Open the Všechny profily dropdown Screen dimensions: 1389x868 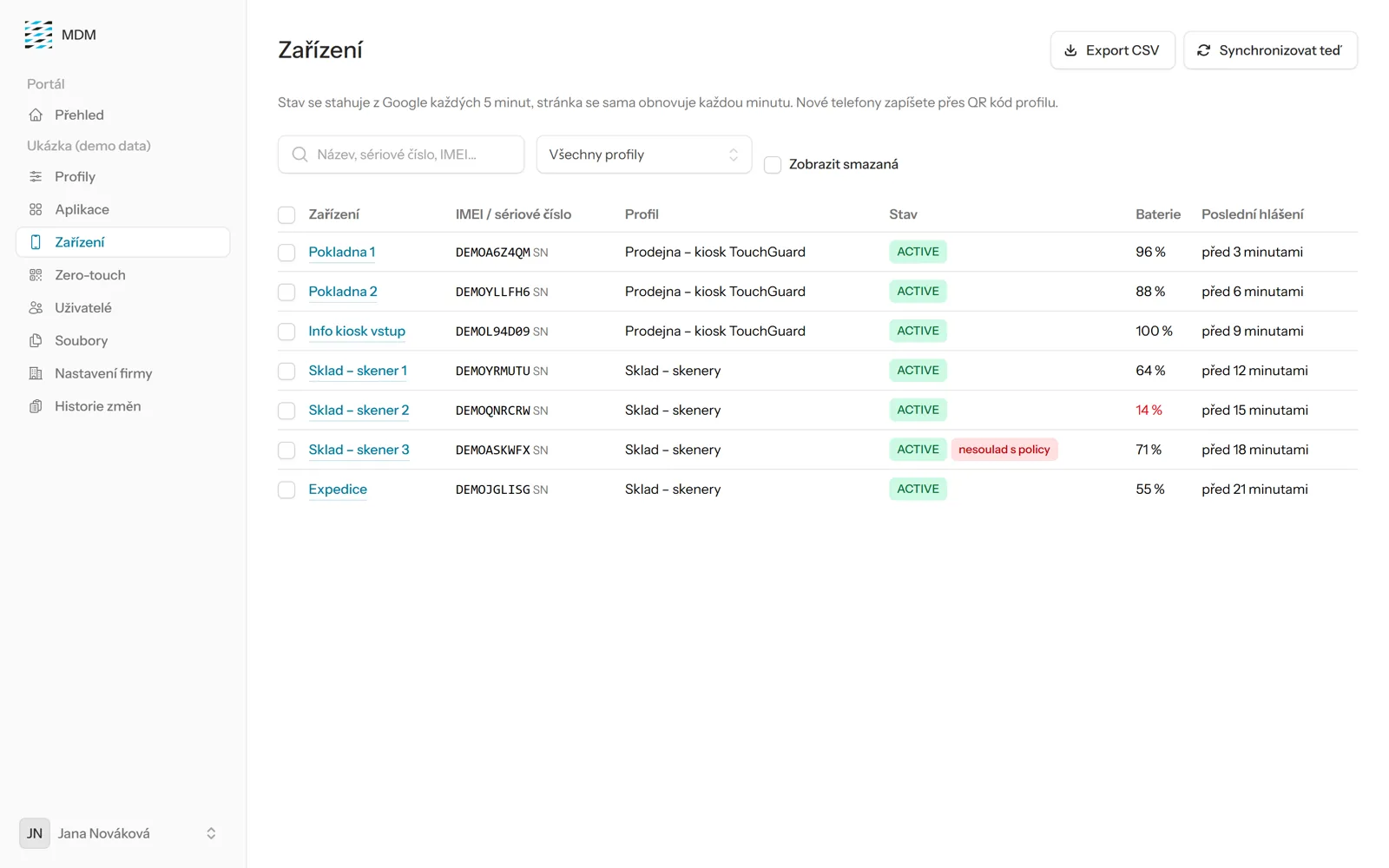[644, 155]
